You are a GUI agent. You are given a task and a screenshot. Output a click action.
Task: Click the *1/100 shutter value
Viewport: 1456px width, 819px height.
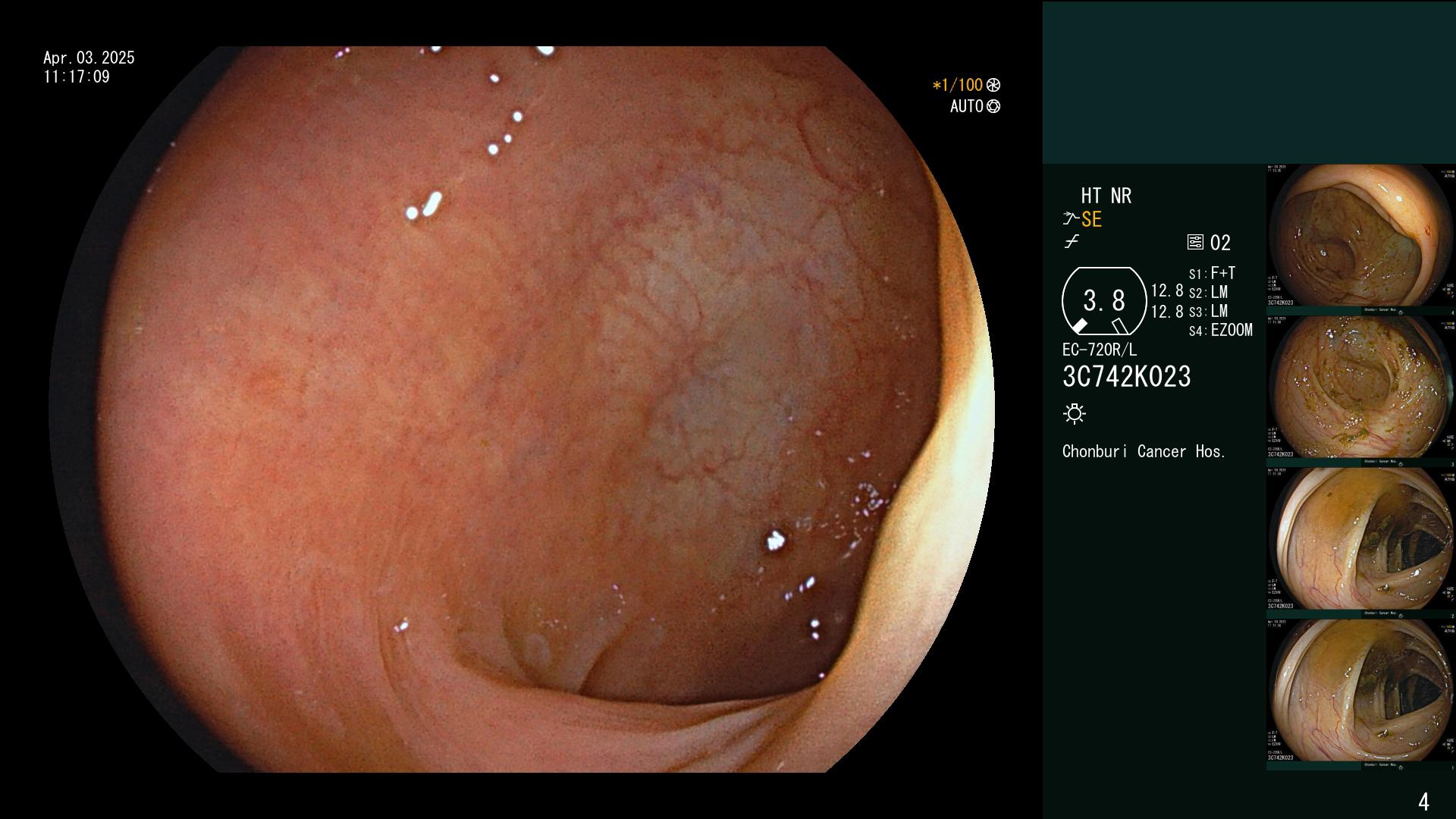click(x=958, y=85)
